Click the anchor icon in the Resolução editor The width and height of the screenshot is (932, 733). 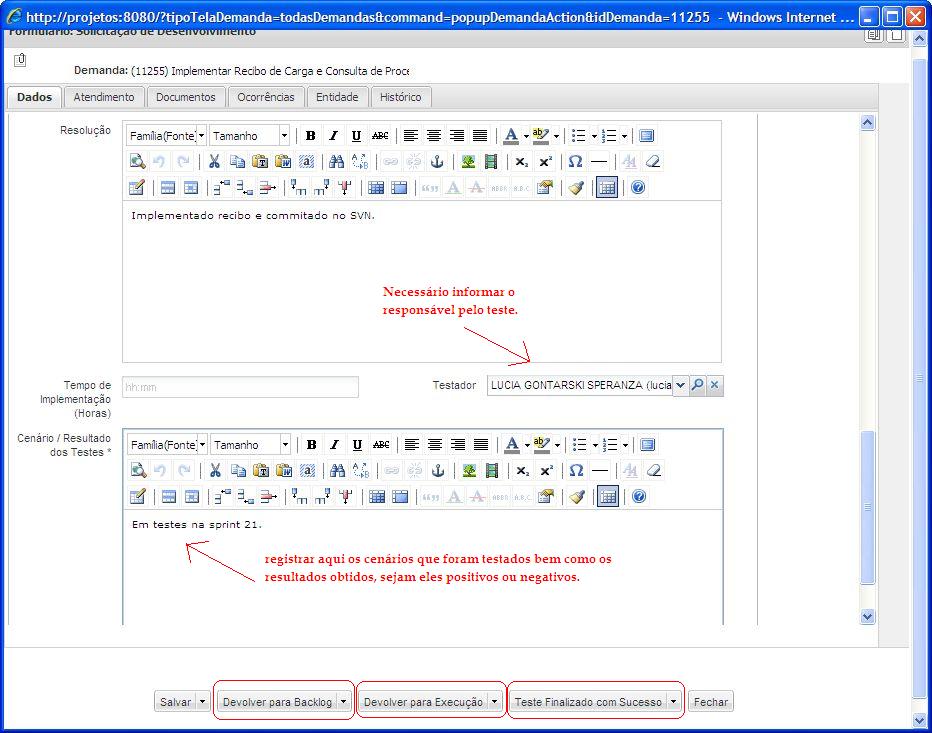[436, 162]
